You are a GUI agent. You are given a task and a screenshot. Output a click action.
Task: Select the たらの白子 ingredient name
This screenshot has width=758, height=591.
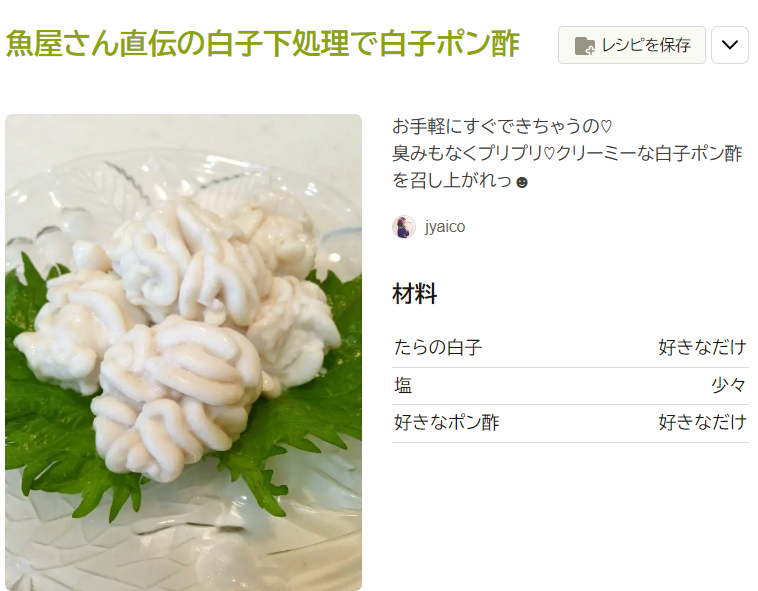tap(437, 347)
